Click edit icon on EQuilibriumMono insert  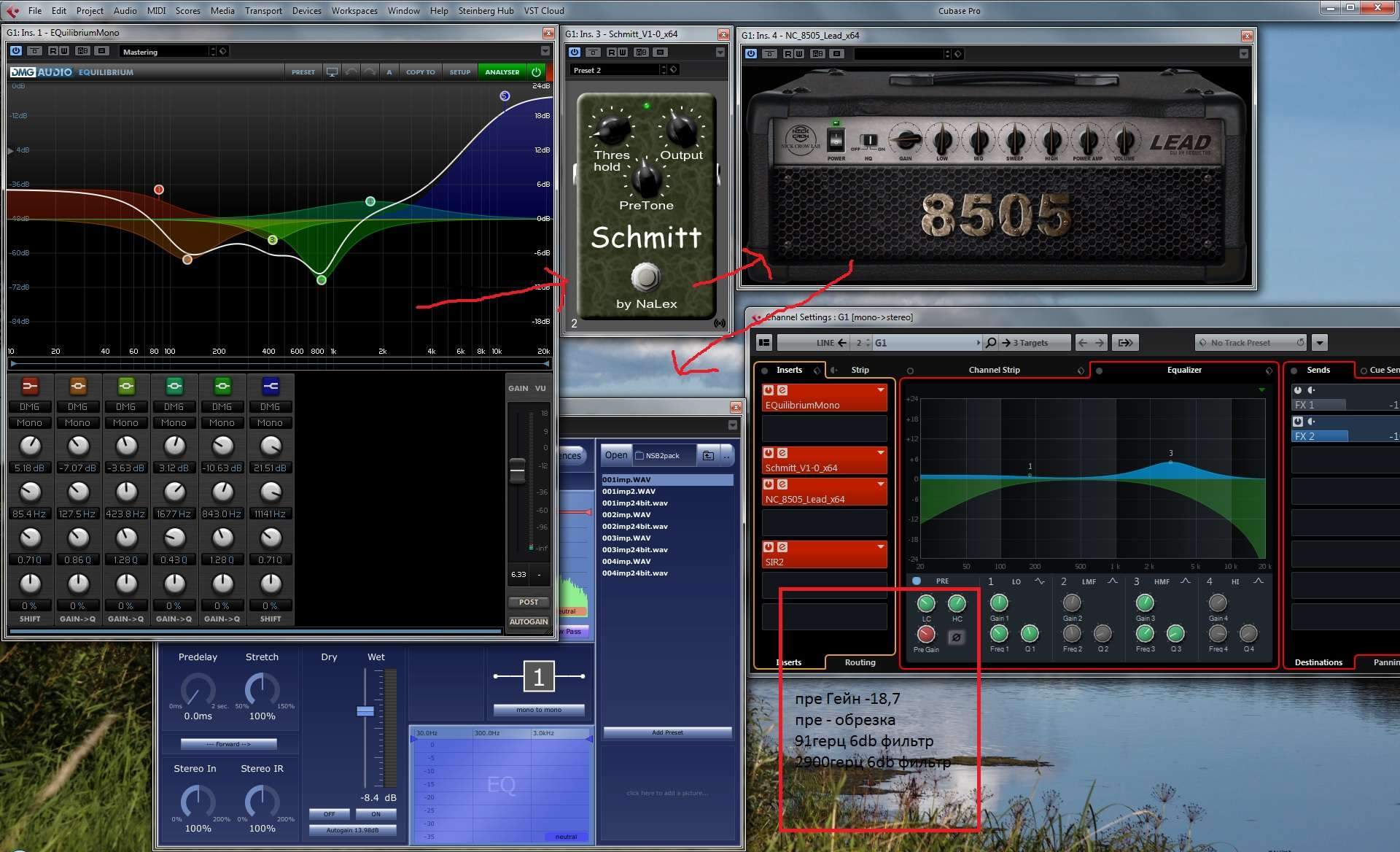782,390
